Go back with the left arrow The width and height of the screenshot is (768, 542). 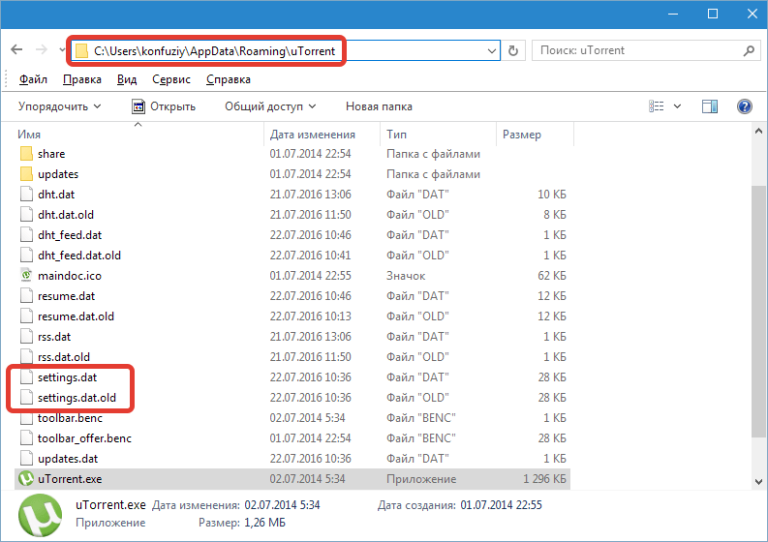(x=17, y=49)
